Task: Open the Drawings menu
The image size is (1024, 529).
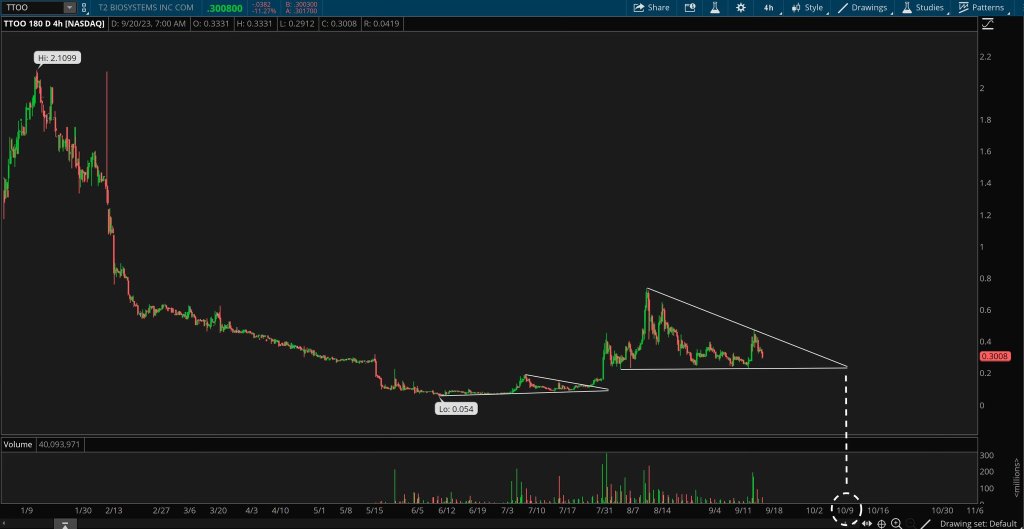Action: 865,8
